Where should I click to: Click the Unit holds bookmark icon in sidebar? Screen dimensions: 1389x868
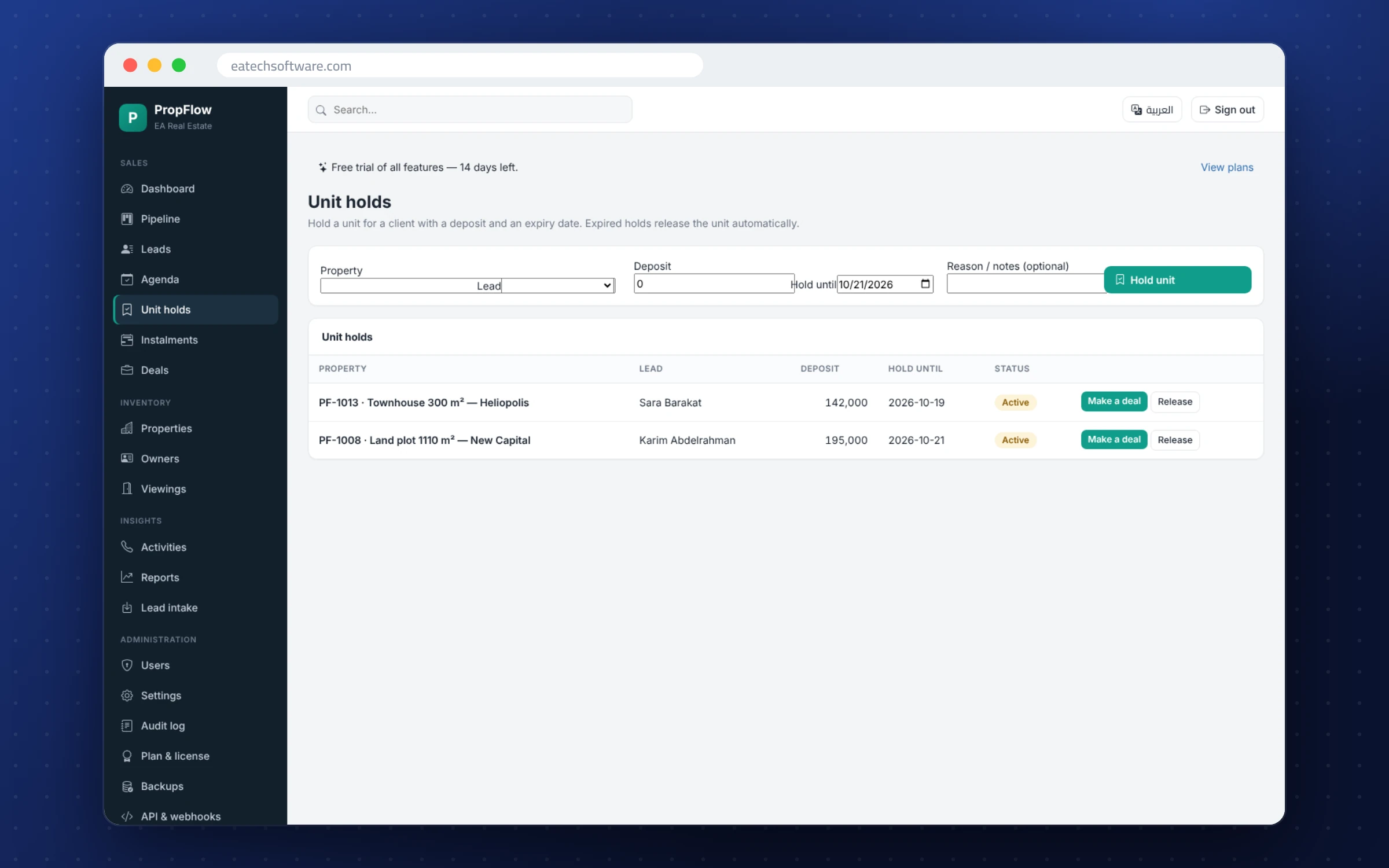[x=127, y=310]
